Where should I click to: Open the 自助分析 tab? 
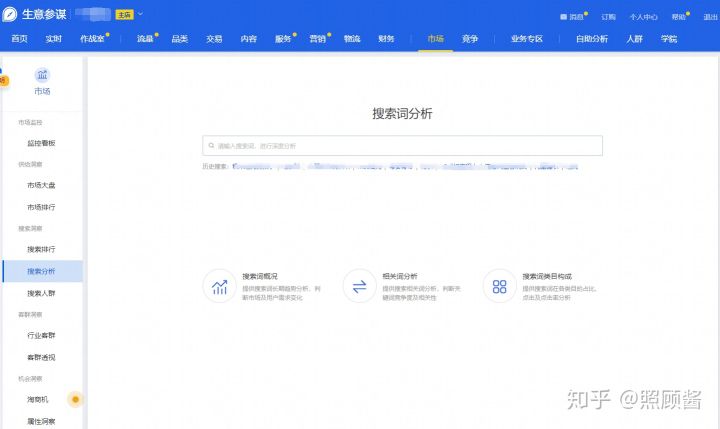592,39
